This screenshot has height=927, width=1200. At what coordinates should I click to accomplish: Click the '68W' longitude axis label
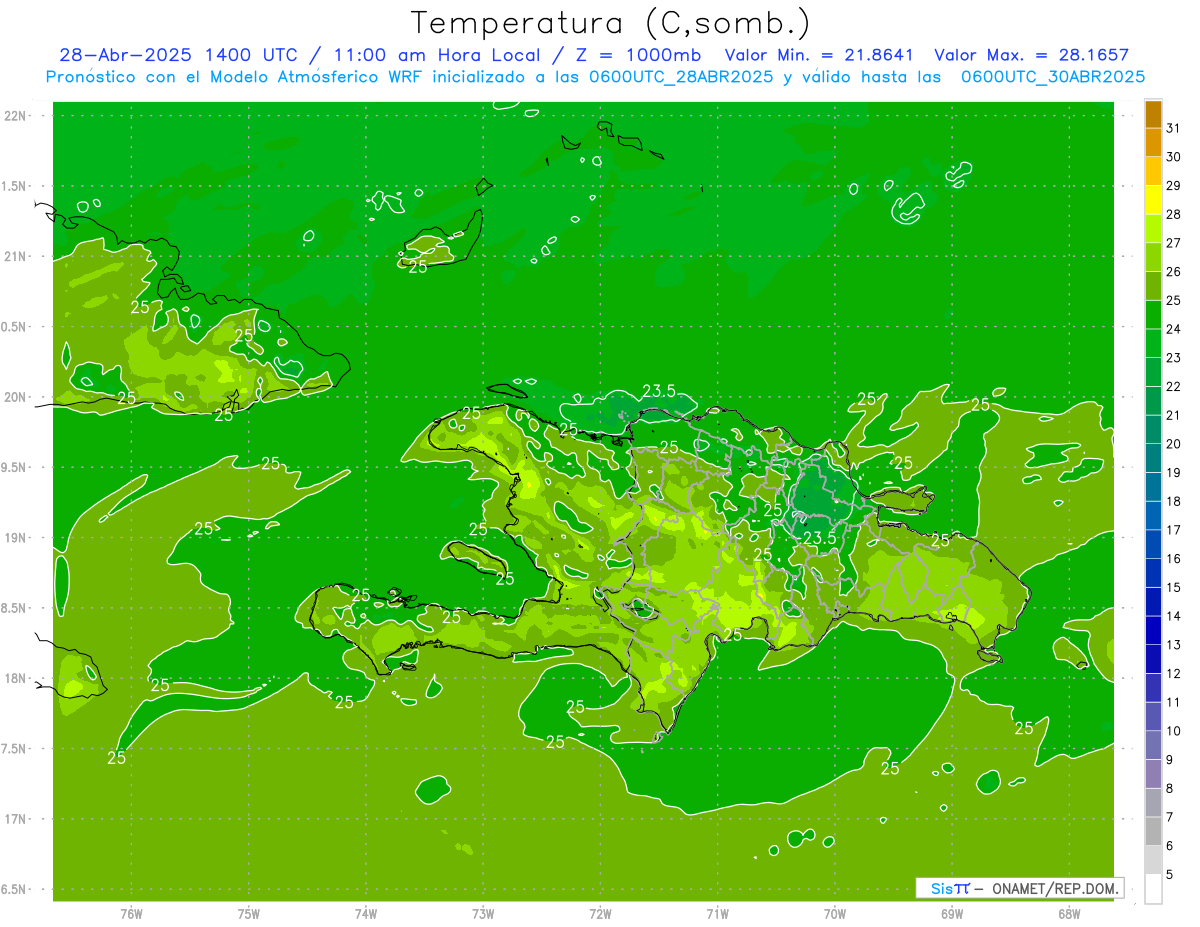[x=1069, y=914]
